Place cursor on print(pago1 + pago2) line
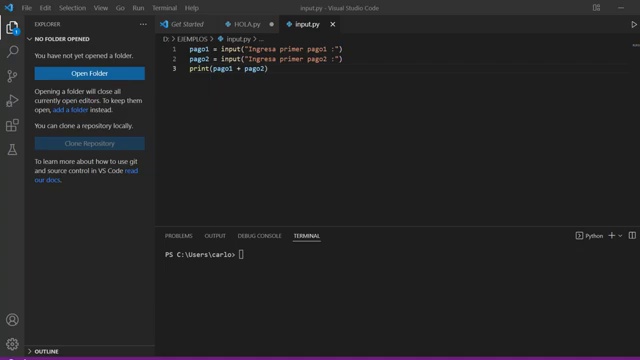Viewport: 640px width, 360px height. 228,69
